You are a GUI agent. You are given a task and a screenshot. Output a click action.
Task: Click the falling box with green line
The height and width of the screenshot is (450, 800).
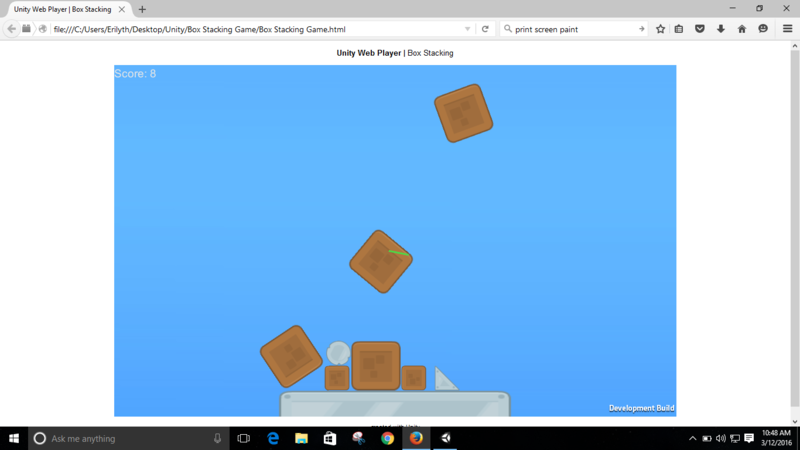pos(380,262)
